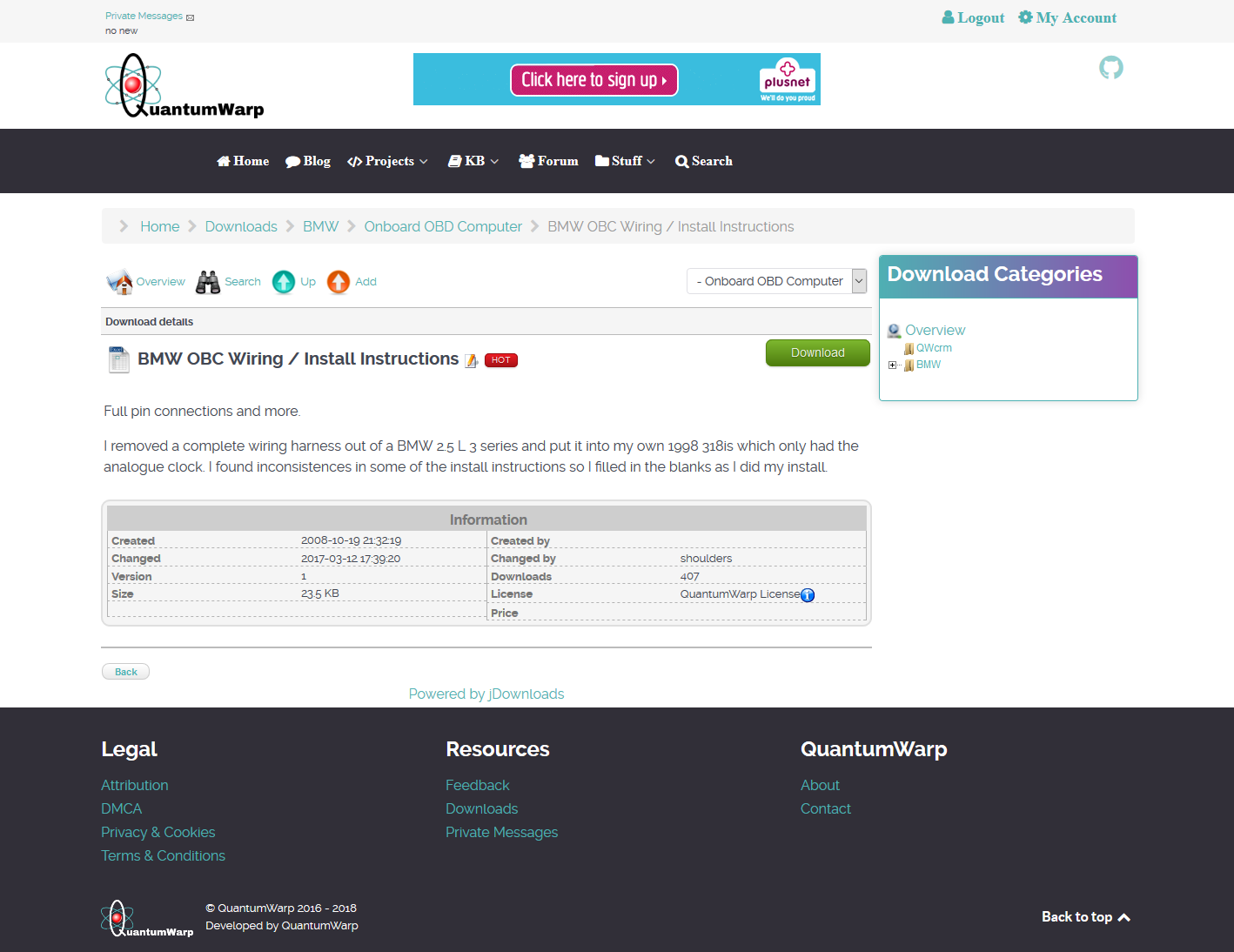1234x952 pixels.
Task: Select QWcrm in Download Categories tree
Action: tap(934, 348)
